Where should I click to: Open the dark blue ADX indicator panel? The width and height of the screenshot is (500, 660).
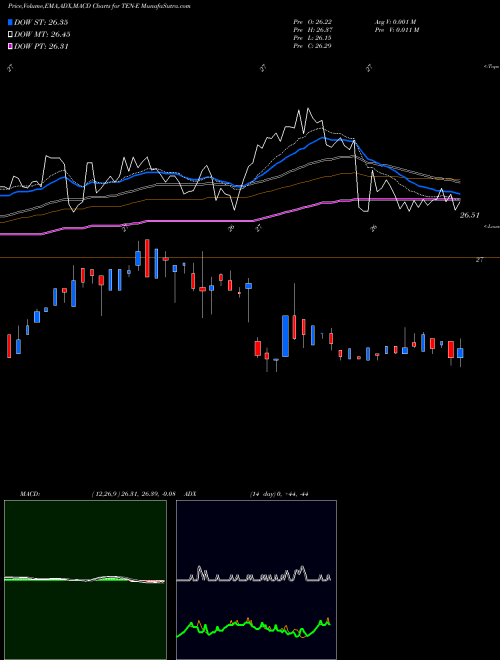coord(256,580)
